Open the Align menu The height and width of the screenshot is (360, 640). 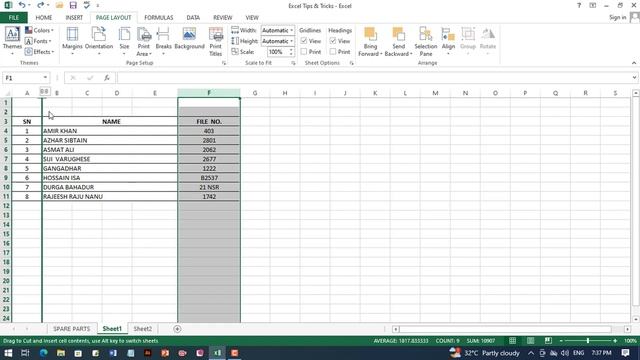(448, 41)
